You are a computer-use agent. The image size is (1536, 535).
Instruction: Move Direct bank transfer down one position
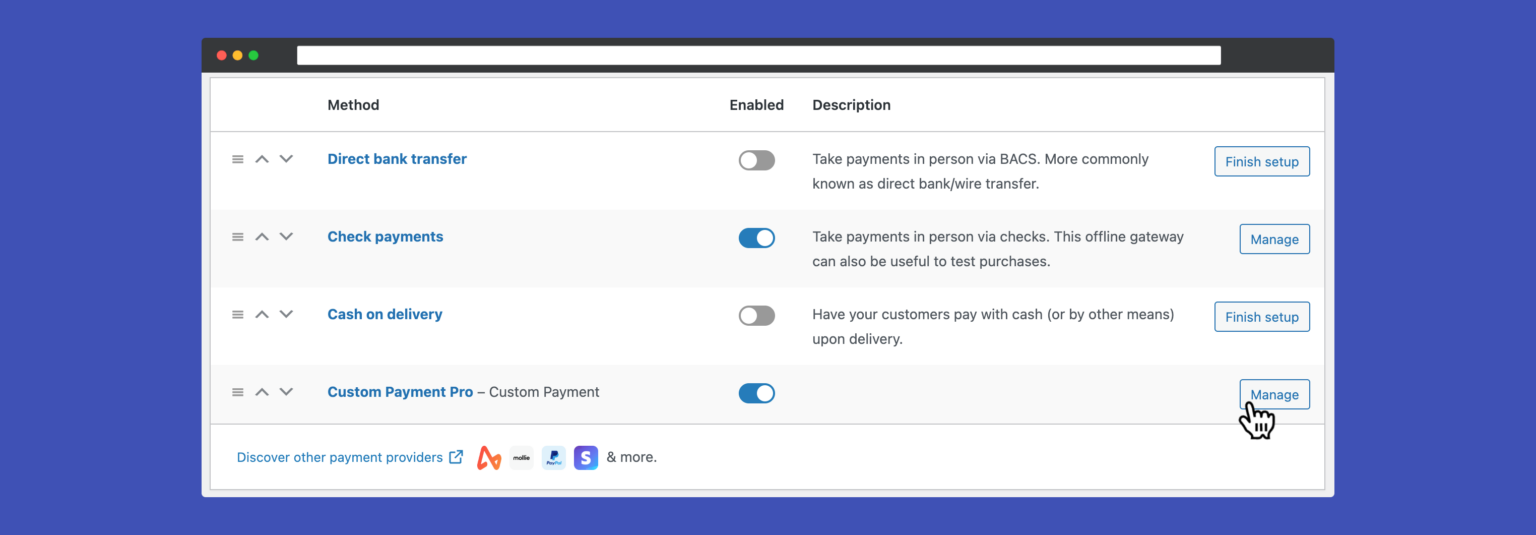click(x=286, y=159)
